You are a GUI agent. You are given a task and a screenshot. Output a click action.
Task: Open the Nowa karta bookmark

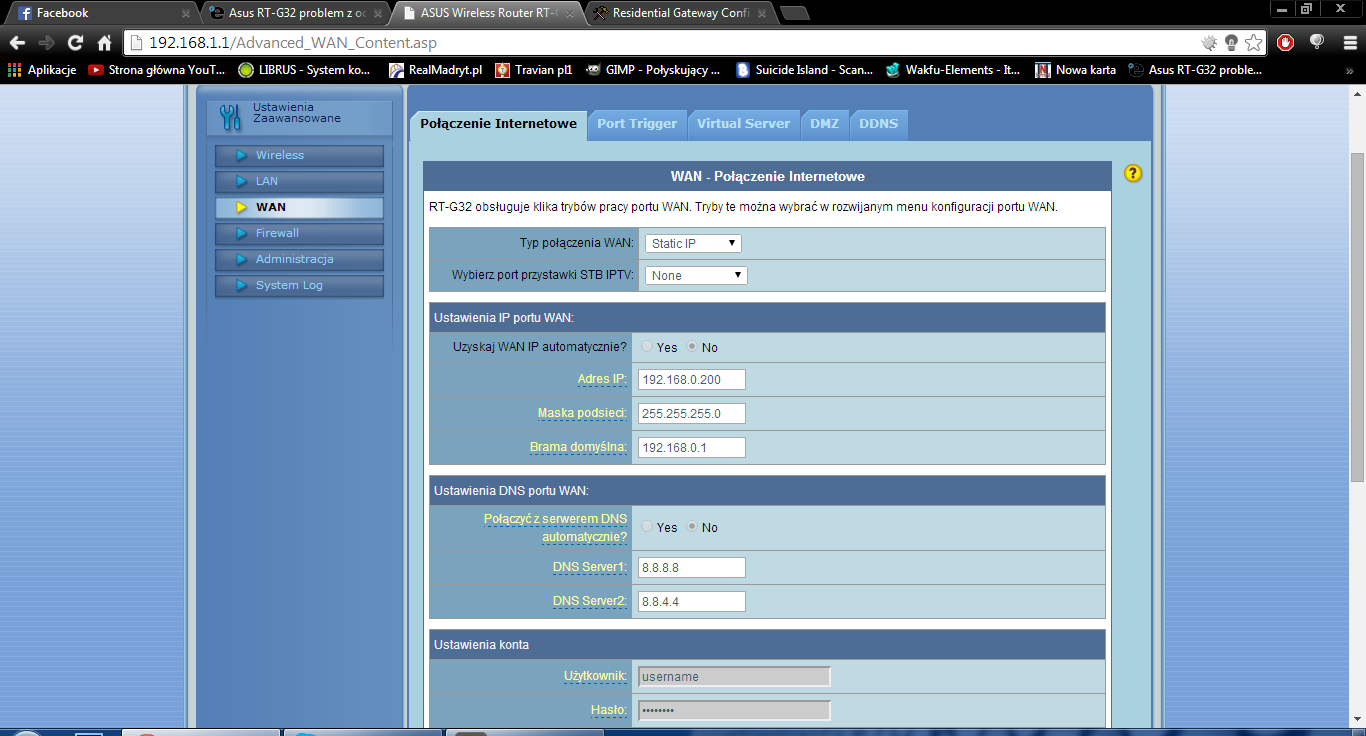click(1076, 70)
